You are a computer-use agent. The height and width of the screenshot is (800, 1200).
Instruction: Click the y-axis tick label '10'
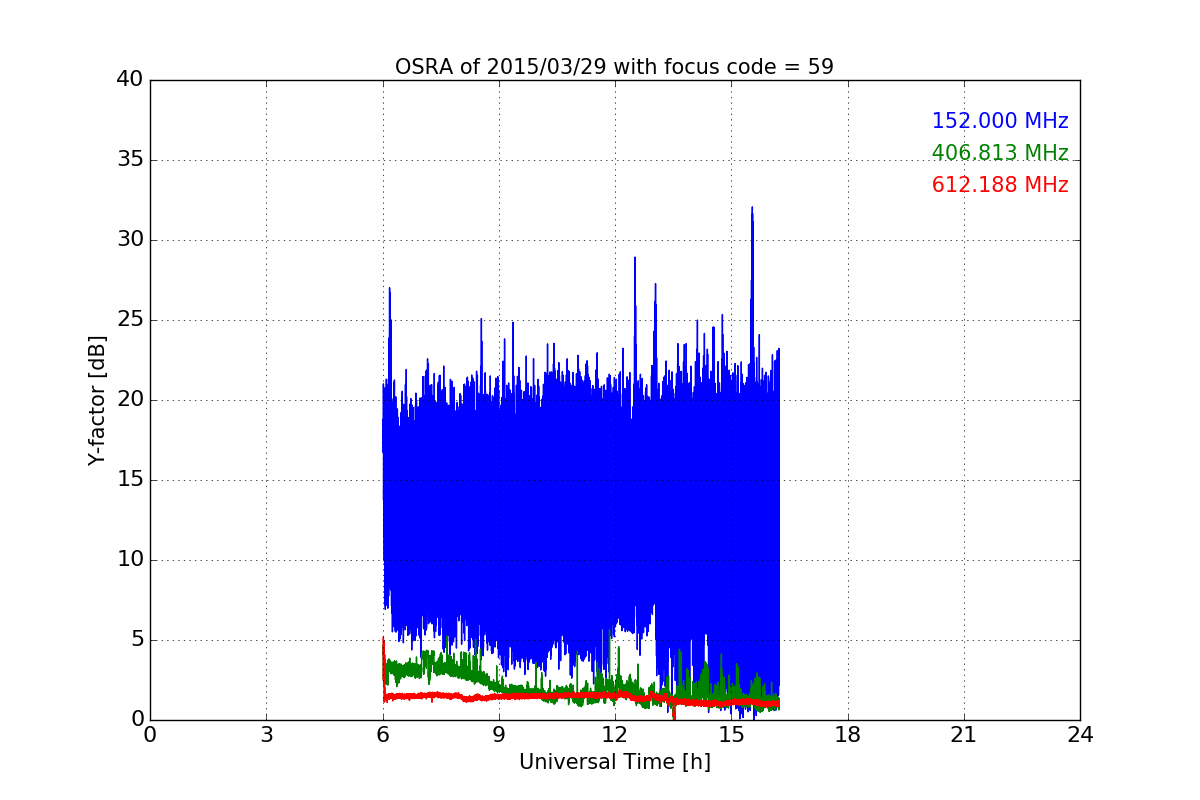pos(130,560)
